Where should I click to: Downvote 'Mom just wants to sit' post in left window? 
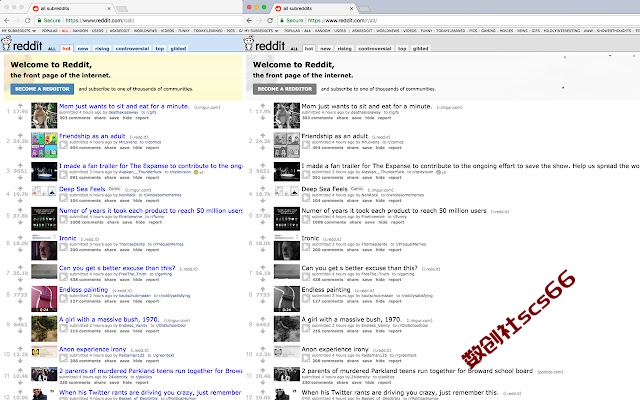click(x=20, y=118)
